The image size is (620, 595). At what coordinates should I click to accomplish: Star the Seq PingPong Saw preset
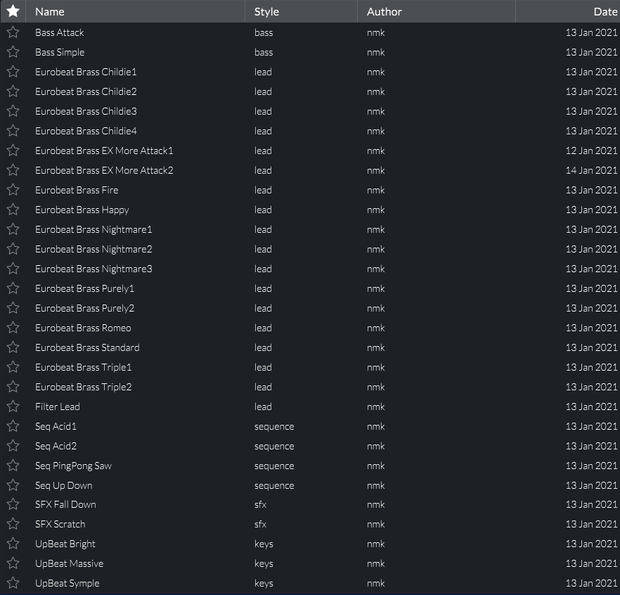point(13,466)
